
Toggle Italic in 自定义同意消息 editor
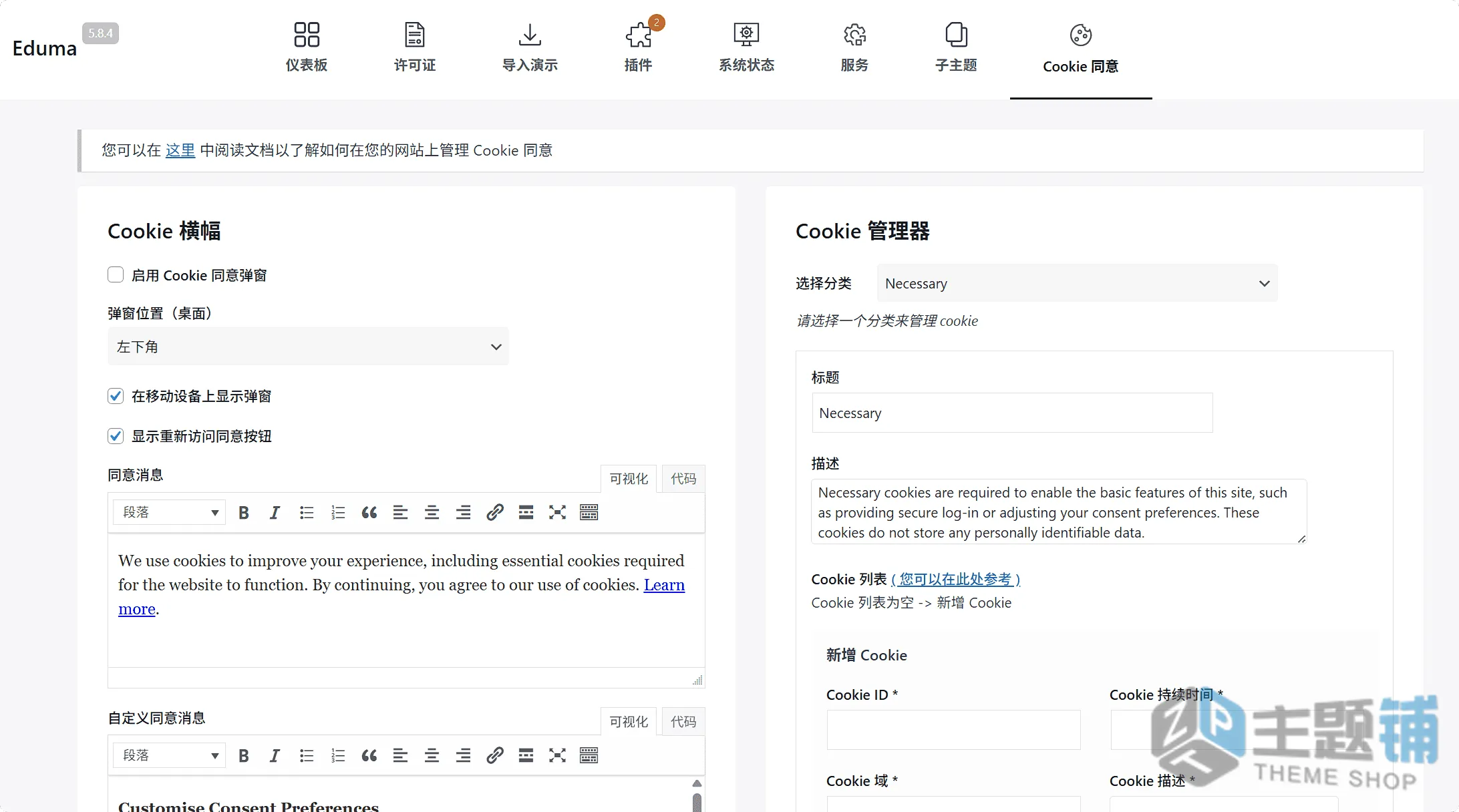[275, 755]
